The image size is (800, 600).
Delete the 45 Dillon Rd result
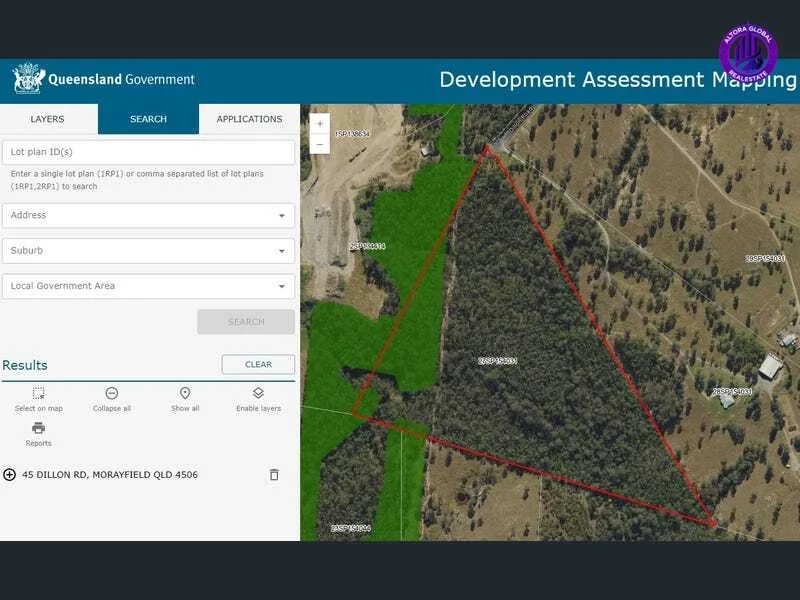coord(274,475)
